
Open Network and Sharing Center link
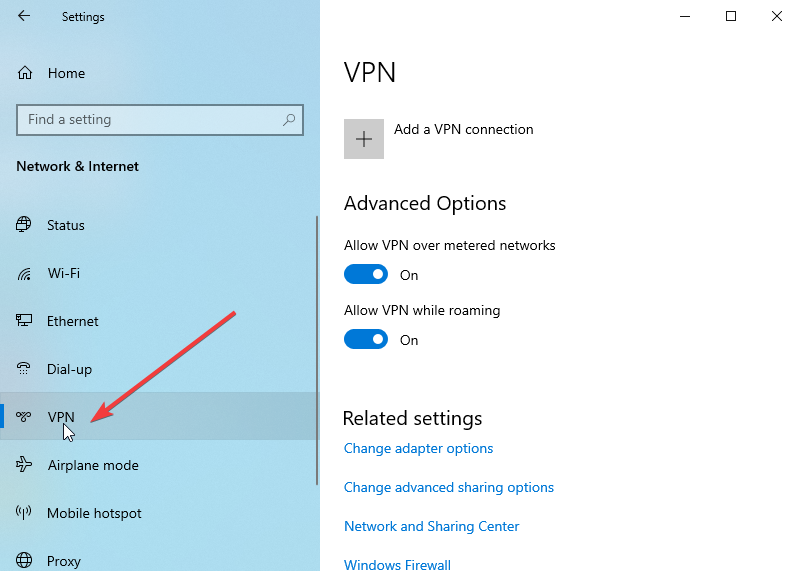point(431,526)
